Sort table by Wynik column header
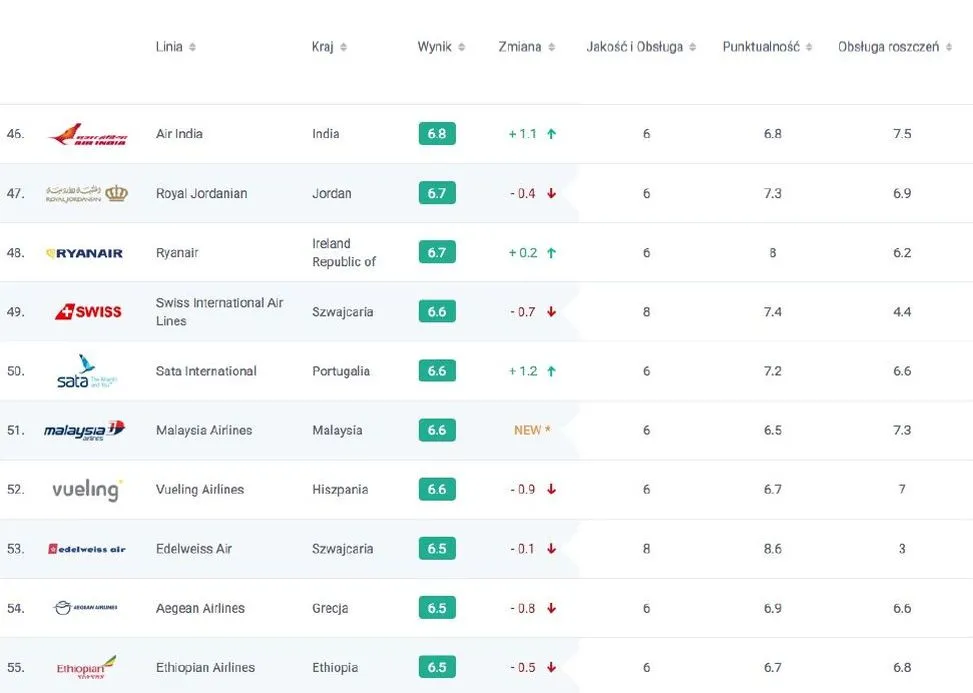This screenshot has width=973, height=693. click(441, 47)
